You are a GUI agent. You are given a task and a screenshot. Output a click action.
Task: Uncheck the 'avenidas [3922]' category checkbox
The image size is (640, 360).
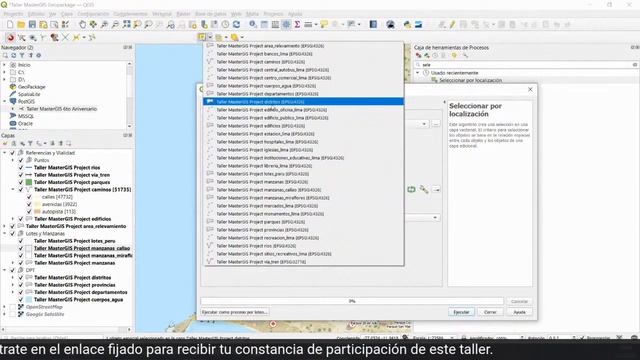pos(29,204)
